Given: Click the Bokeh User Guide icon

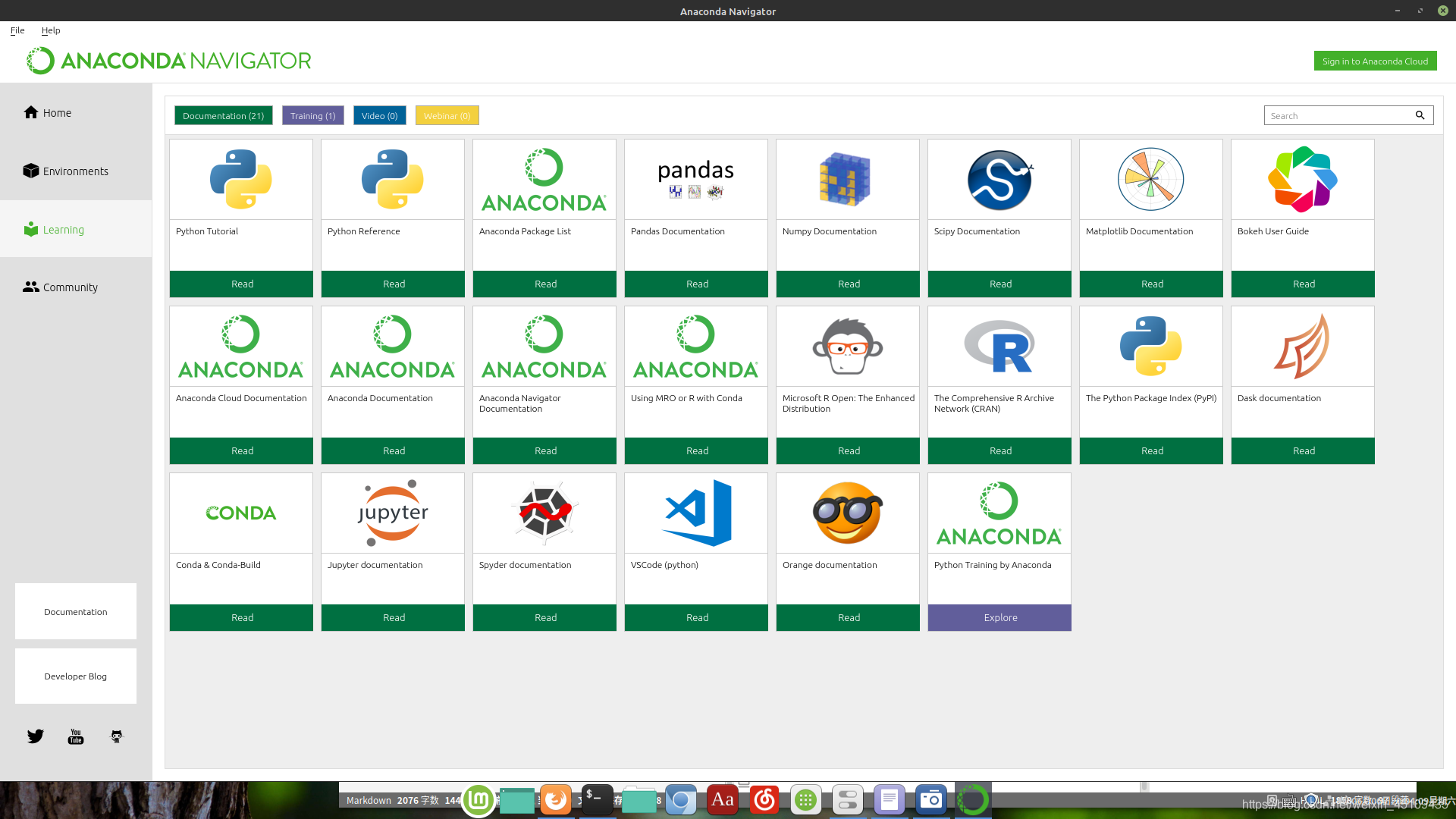Looking at the screenshot, I should tap(1303, 179).
